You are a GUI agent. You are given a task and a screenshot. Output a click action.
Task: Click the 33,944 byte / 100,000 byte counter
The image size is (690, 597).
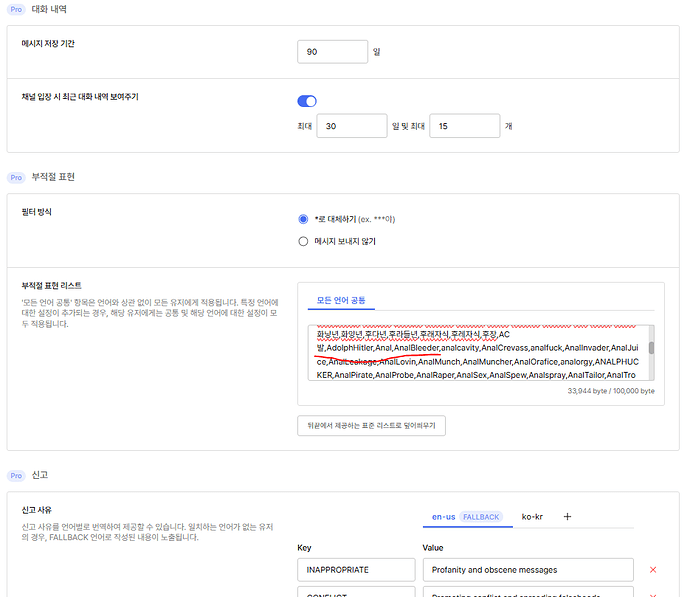click(611, 391)
